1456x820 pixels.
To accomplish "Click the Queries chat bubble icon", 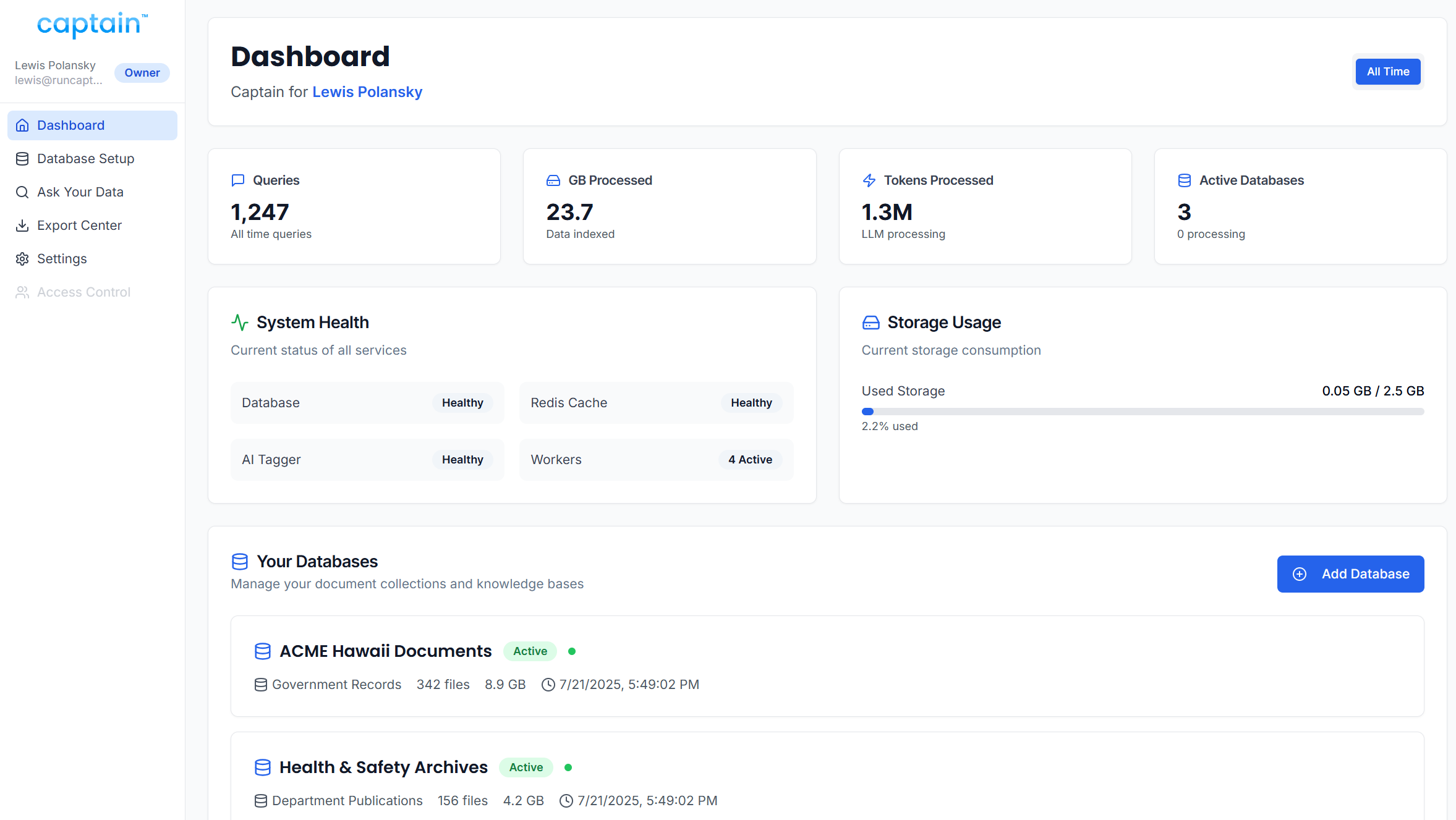I will (238, 180).
